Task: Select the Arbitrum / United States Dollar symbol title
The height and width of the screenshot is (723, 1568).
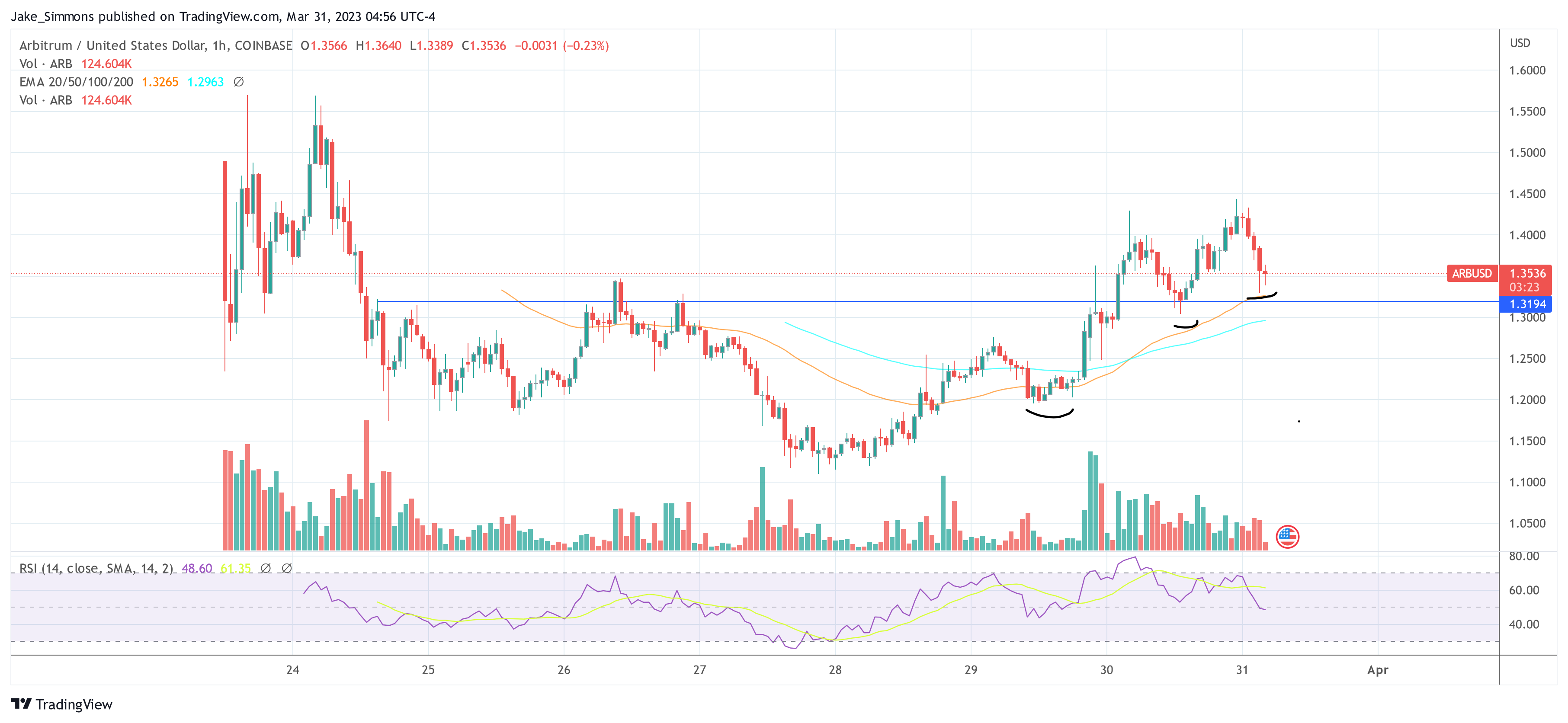Action: click(156, 46)
